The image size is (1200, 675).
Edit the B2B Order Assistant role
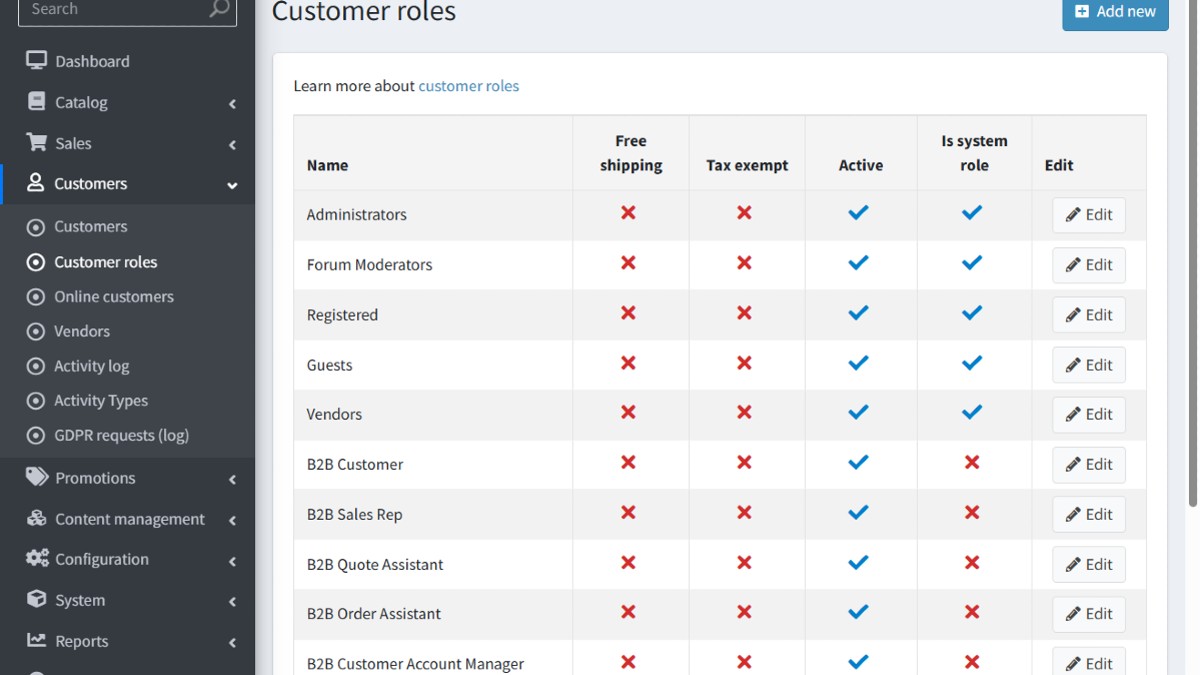click(1089, 614)
